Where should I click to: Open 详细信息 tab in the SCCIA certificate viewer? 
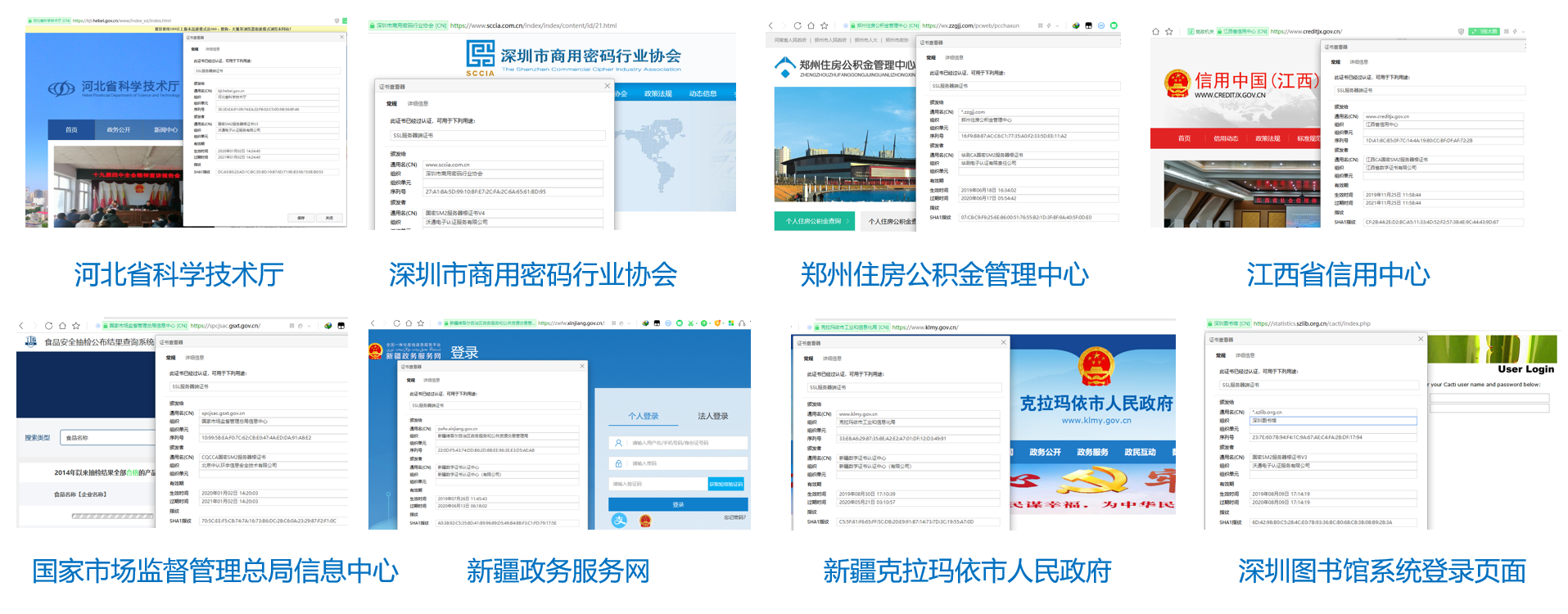click(418, 104)
